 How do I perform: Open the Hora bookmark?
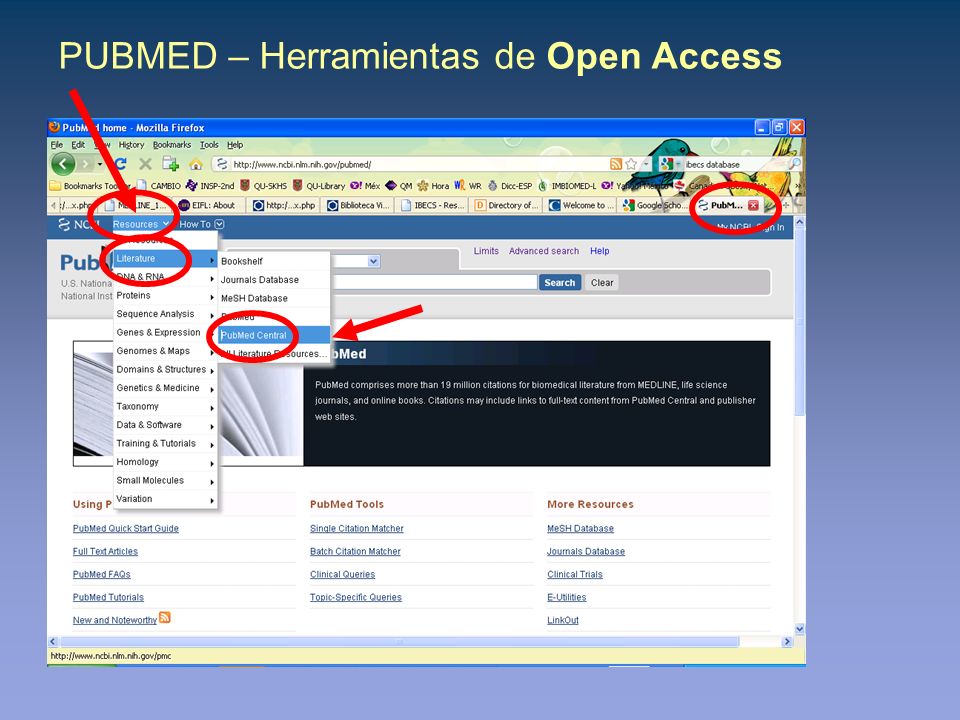(433, 186)
